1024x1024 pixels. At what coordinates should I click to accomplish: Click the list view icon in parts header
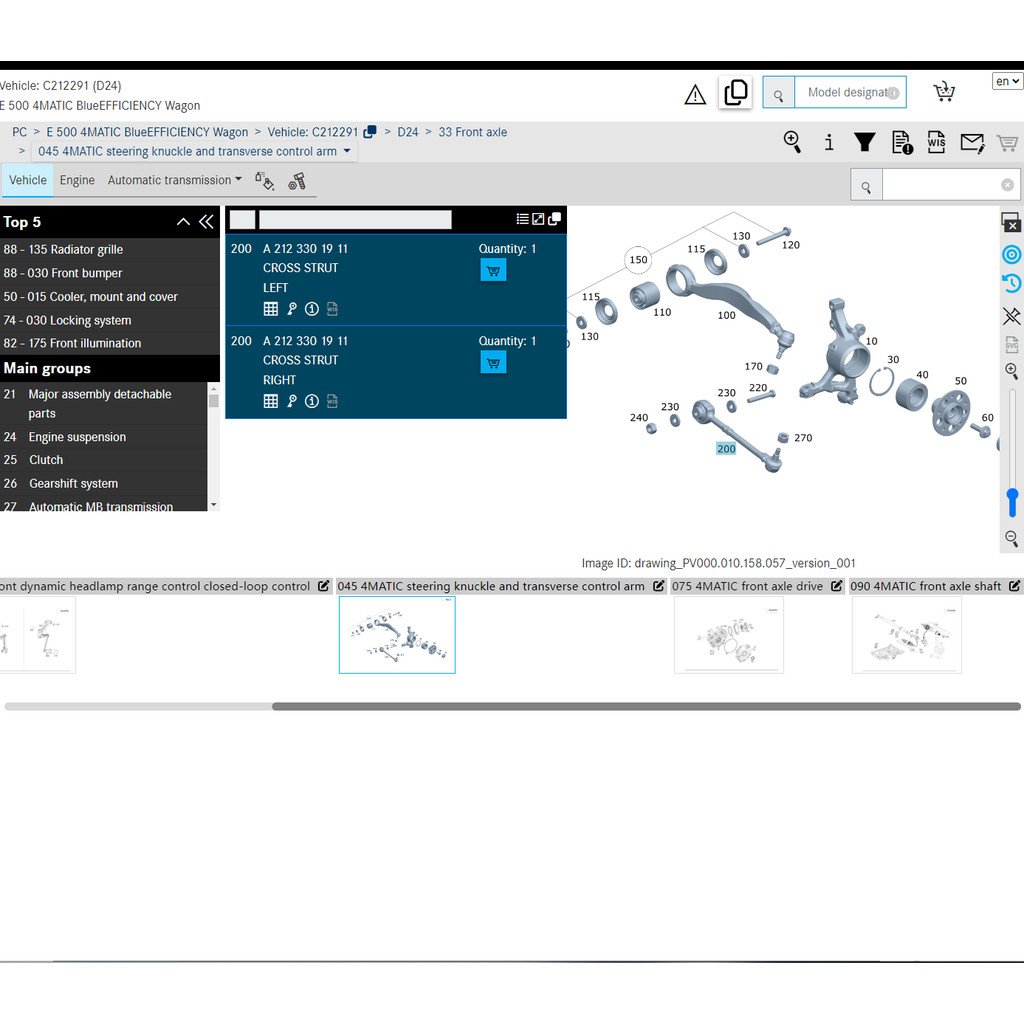[522, 219]
